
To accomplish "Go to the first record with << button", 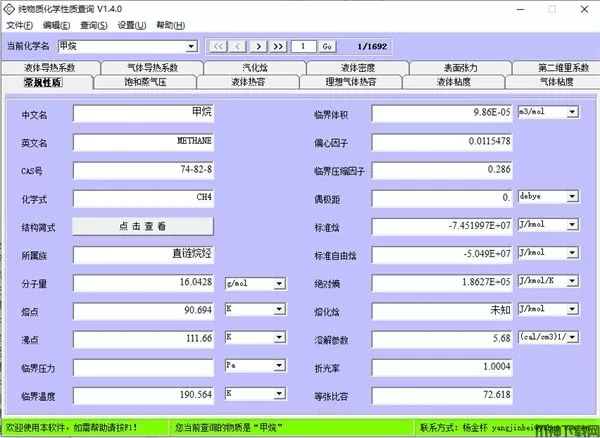I will pyautogui.click(x=218, y=47).
